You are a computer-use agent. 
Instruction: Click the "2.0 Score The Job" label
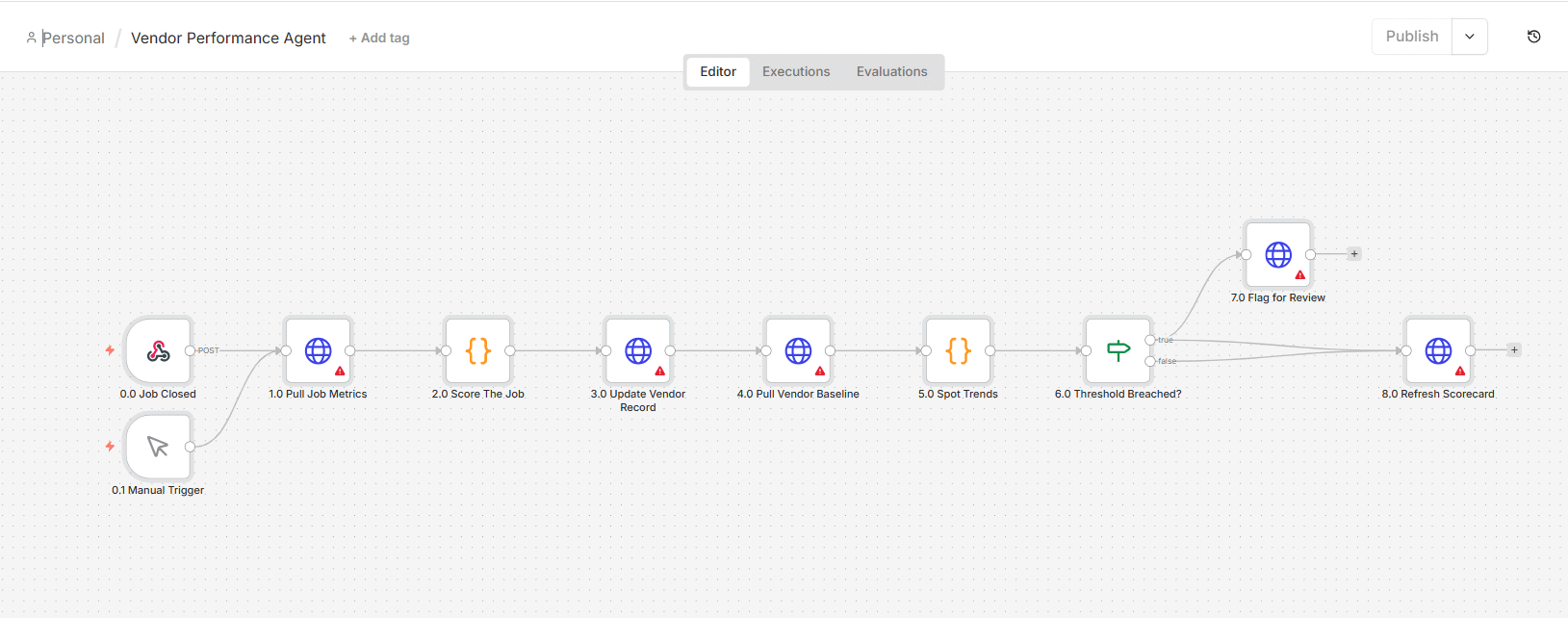478,394
